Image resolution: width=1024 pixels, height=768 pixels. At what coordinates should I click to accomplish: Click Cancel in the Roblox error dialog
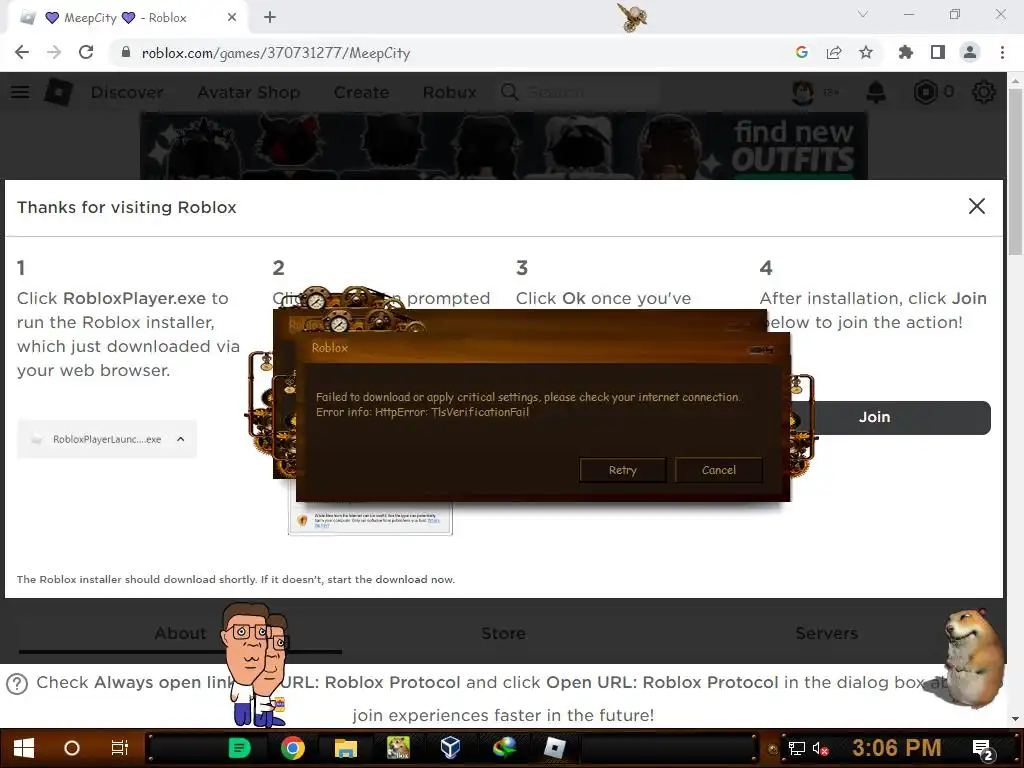[718, 470]
